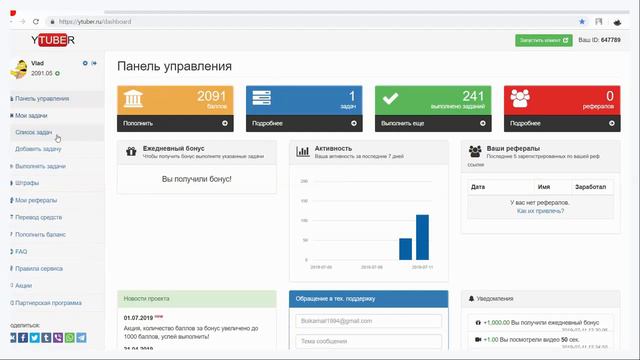Click the browser address bar
The image size is (640, 360).
point(310,22)
